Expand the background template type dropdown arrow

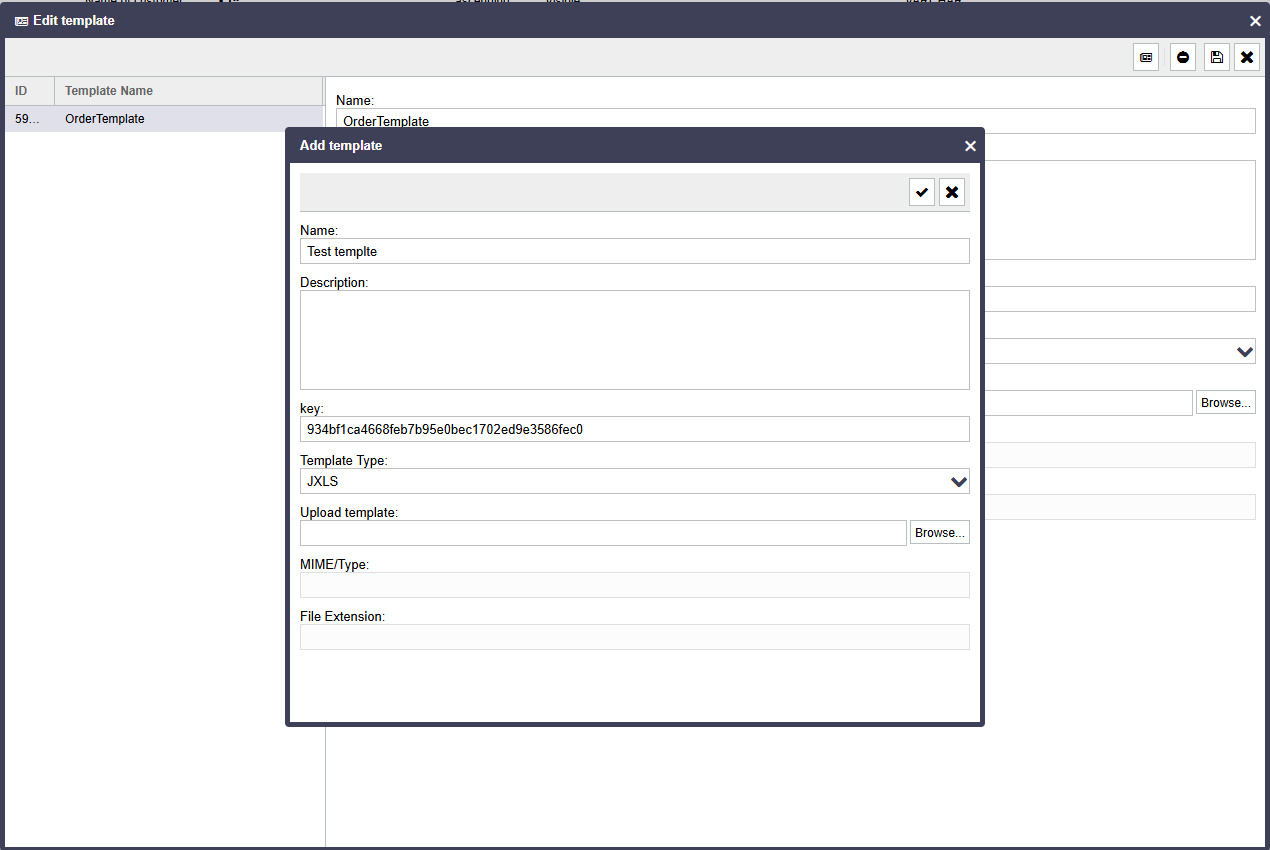[1244, 351]
